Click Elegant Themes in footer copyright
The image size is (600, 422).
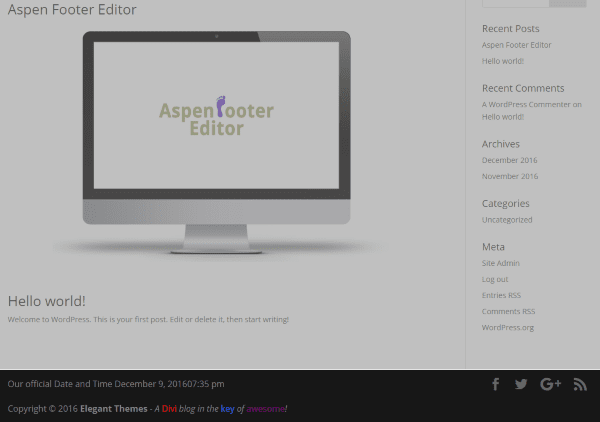point(113,408)
